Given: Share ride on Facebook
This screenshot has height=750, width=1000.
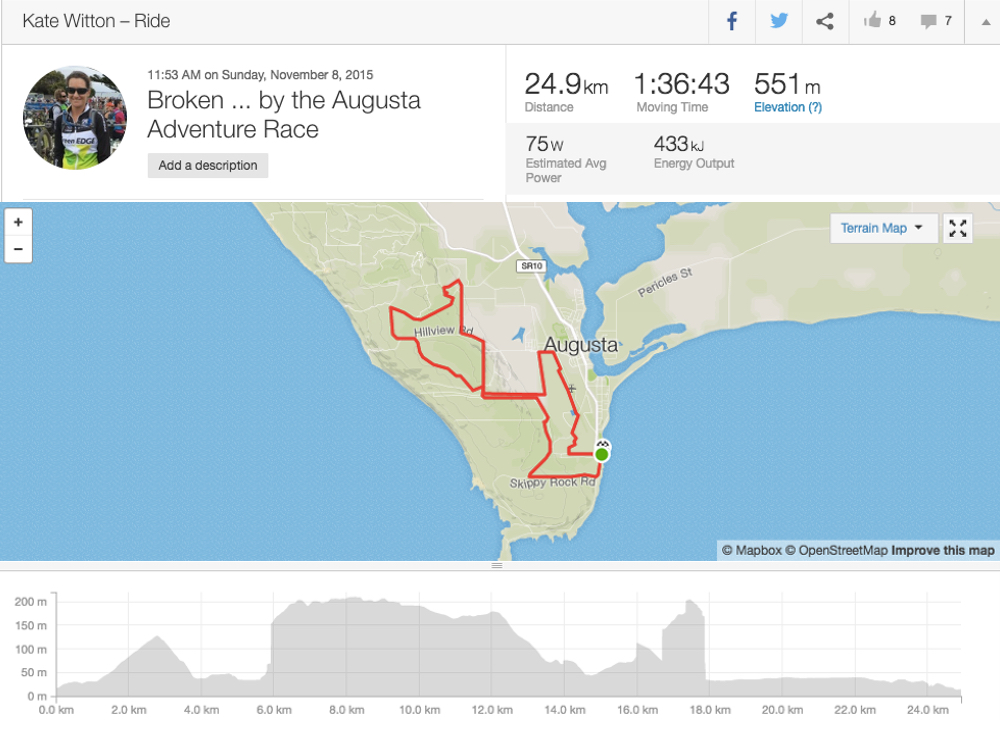Looking at the screenshot, I should 732,21.
